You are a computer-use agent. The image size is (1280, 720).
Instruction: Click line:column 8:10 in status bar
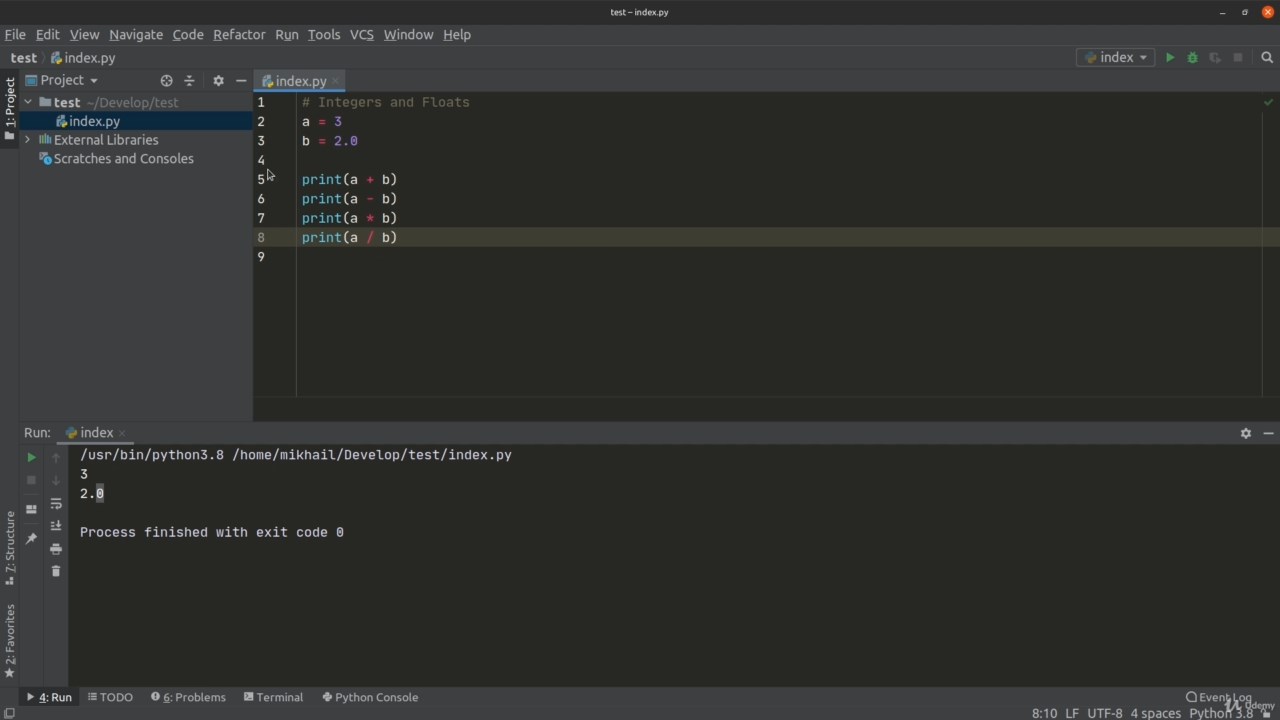click(1044, 713)
